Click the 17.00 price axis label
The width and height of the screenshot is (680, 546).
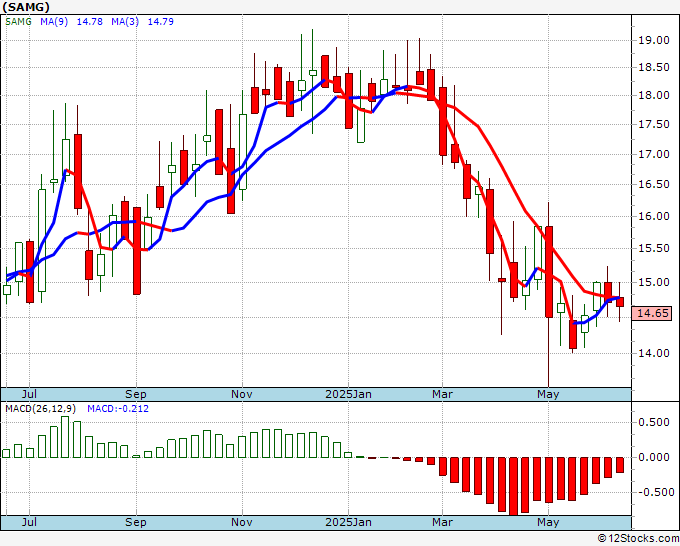click(x=654, y=154)
